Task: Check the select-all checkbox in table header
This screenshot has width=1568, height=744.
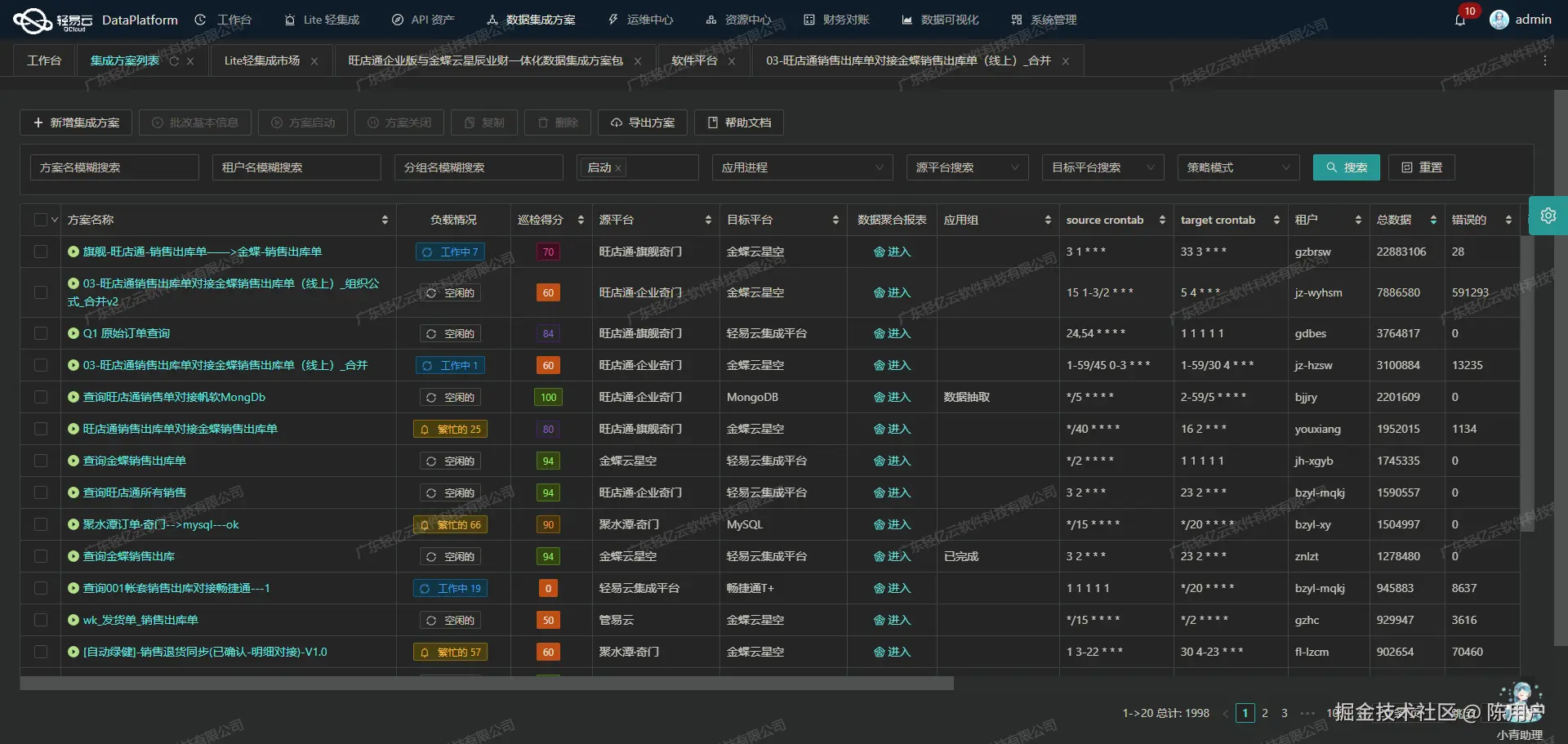Action: (x=40, y=219)
